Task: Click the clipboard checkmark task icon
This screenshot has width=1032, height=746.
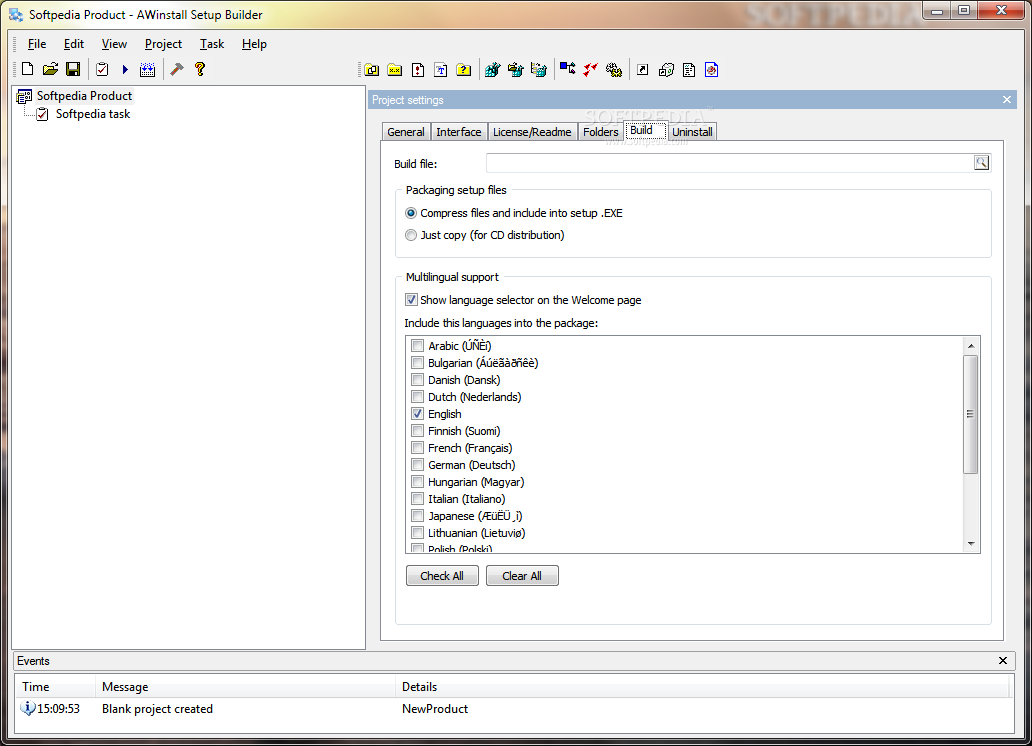Action: click(102, 69)
